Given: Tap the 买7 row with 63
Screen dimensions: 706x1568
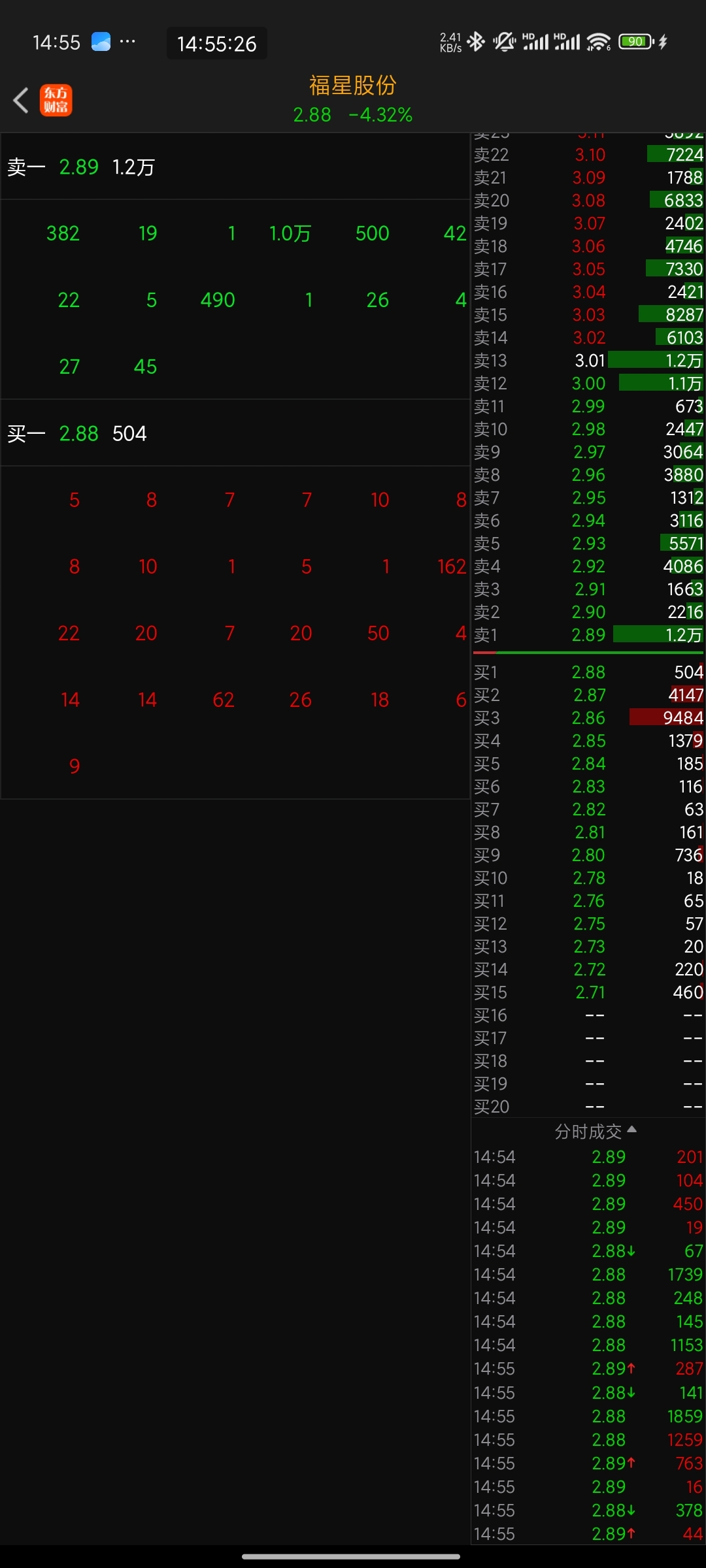Looking at the screenshot, I should tap(588, 809).
